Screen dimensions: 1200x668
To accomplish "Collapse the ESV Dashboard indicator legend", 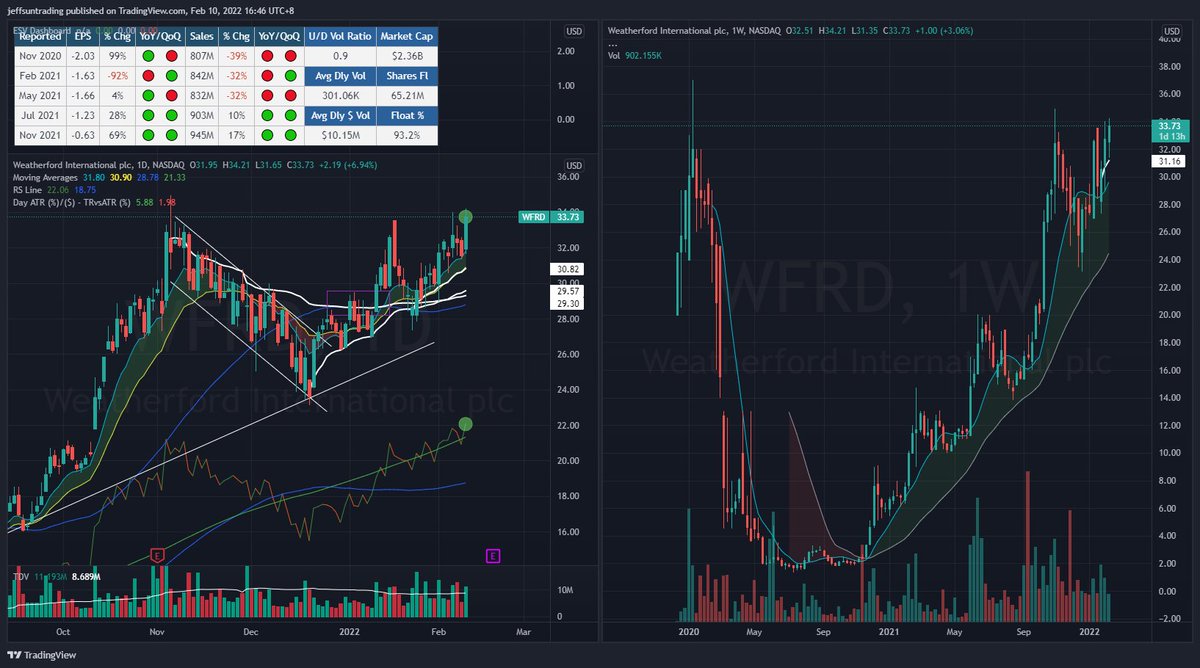I will coord(42,31).
